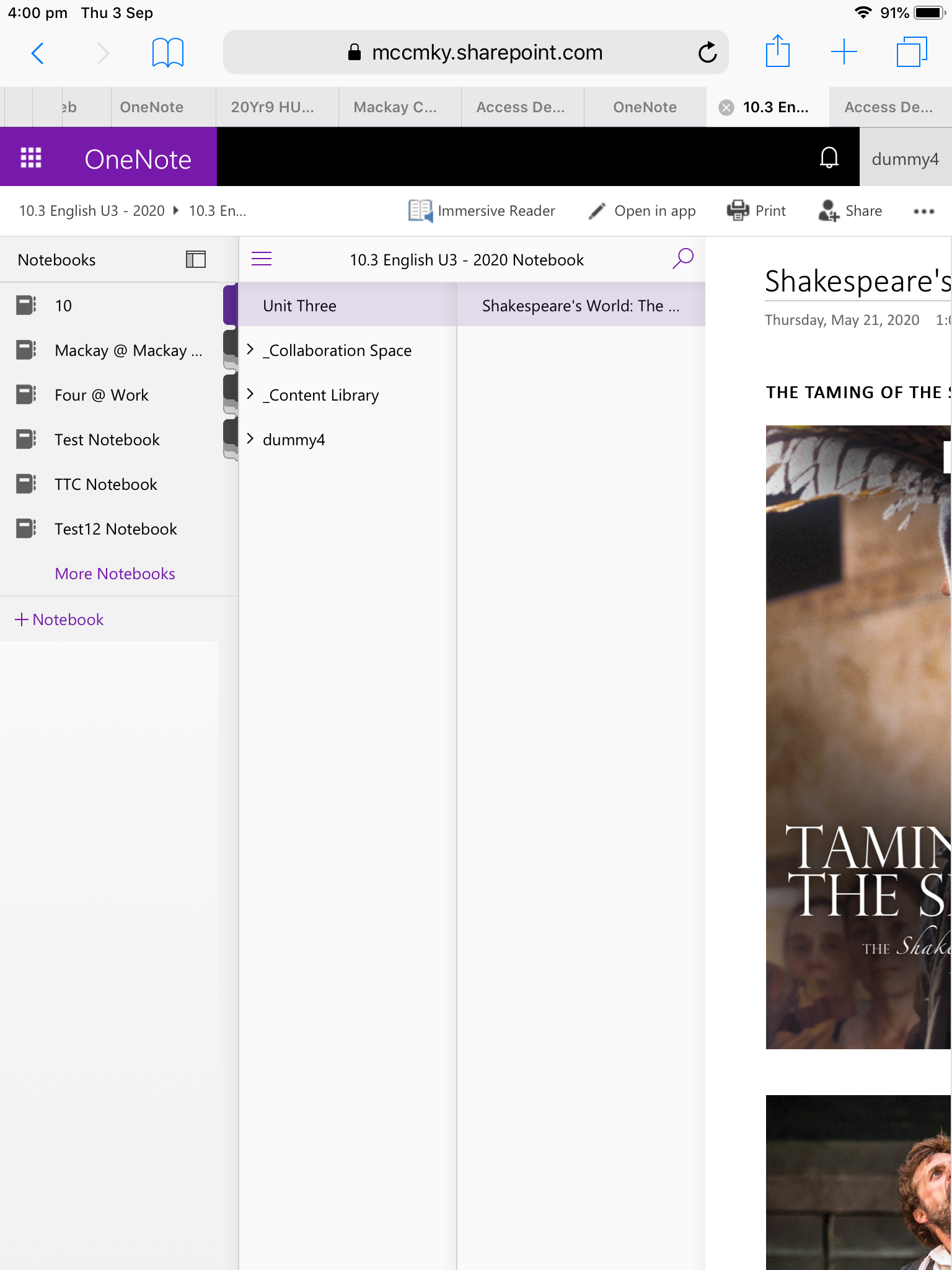Viewport: 952px width, 1270px height.
Task: Expand _Content Library section group
Action: coord(250,394)
